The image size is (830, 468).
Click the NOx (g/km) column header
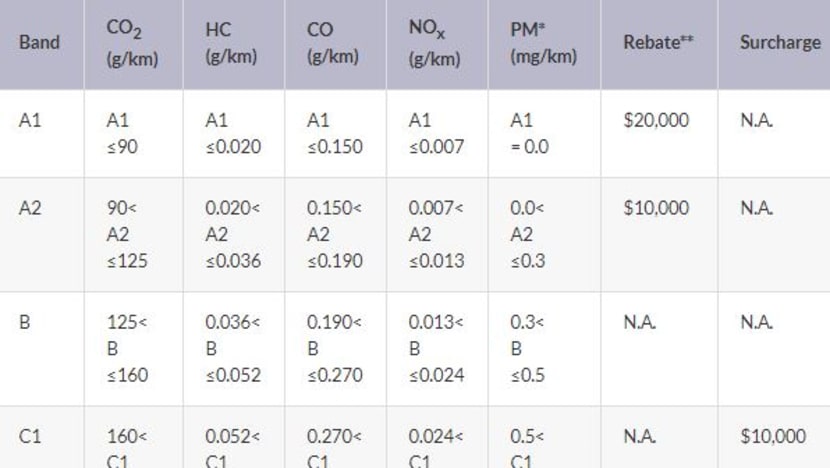click(x=434, y=43)
